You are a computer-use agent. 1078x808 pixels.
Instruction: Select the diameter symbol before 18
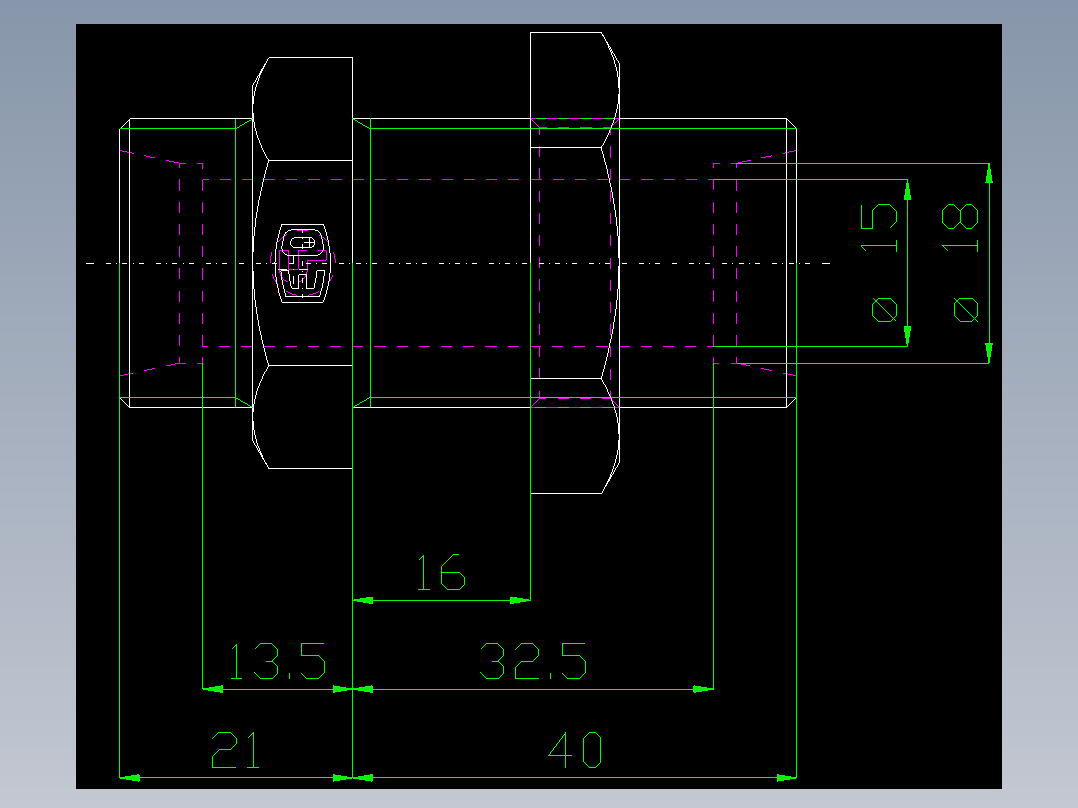964,310
